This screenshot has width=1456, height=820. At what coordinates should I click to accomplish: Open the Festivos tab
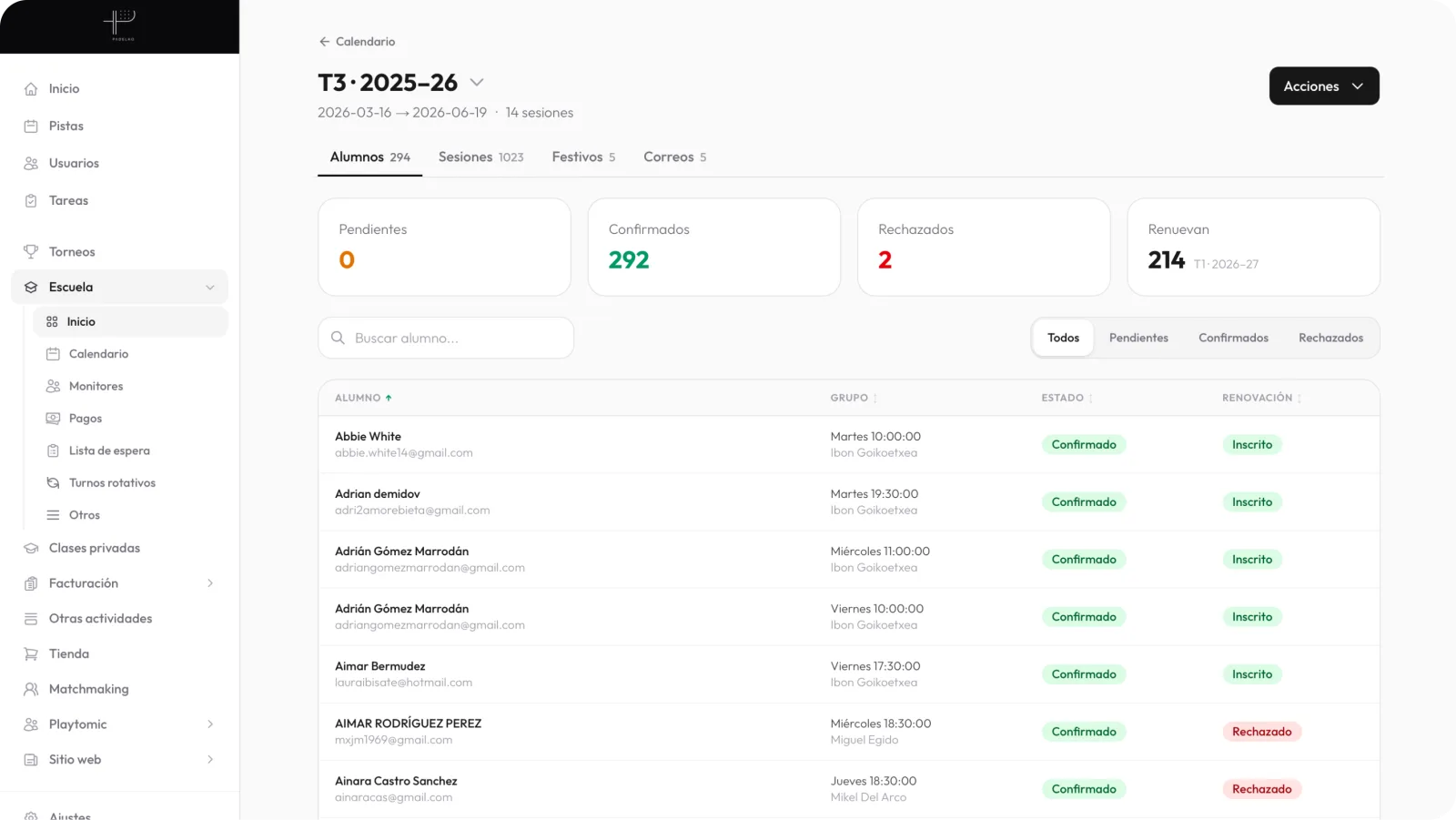point(583,157)
